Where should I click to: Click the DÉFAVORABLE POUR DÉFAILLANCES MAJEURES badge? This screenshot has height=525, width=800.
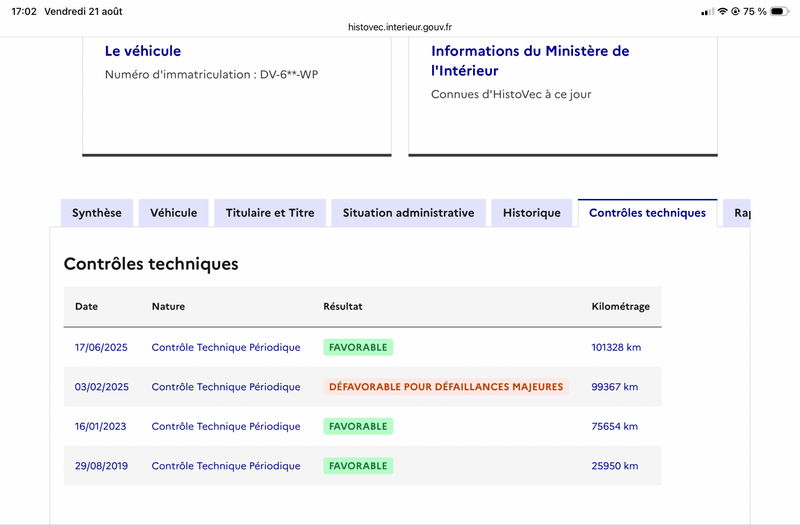446,387
